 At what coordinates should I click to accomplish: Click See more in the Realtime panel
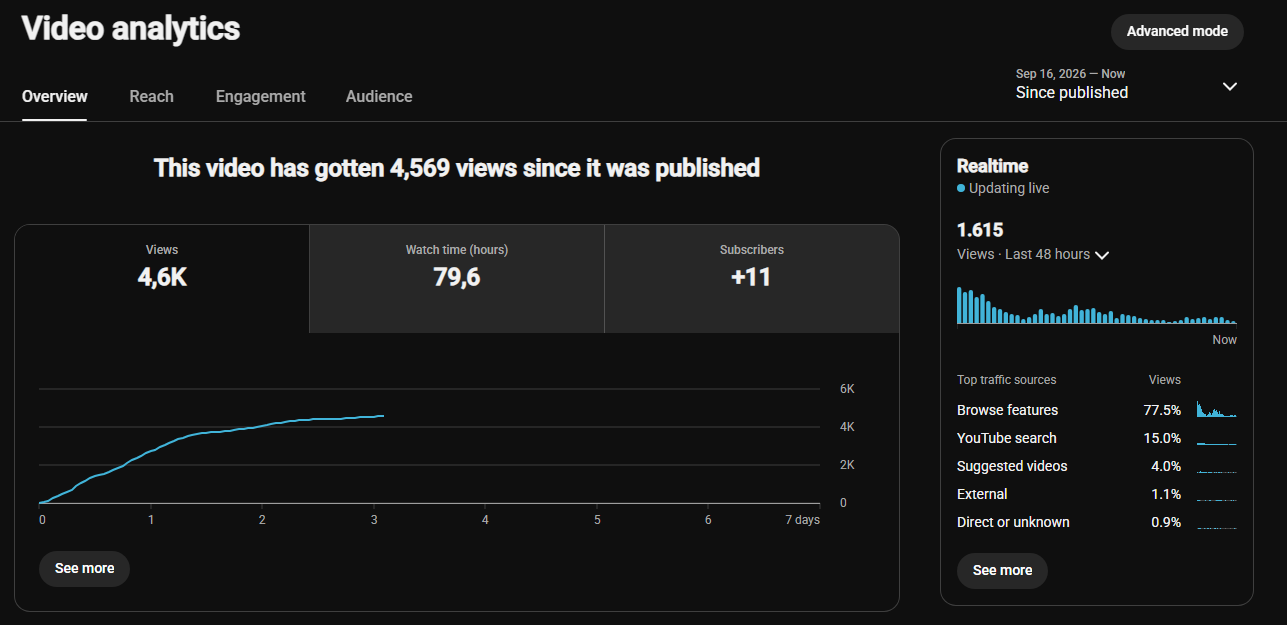pyautogui.click(x=1002, y=570)
